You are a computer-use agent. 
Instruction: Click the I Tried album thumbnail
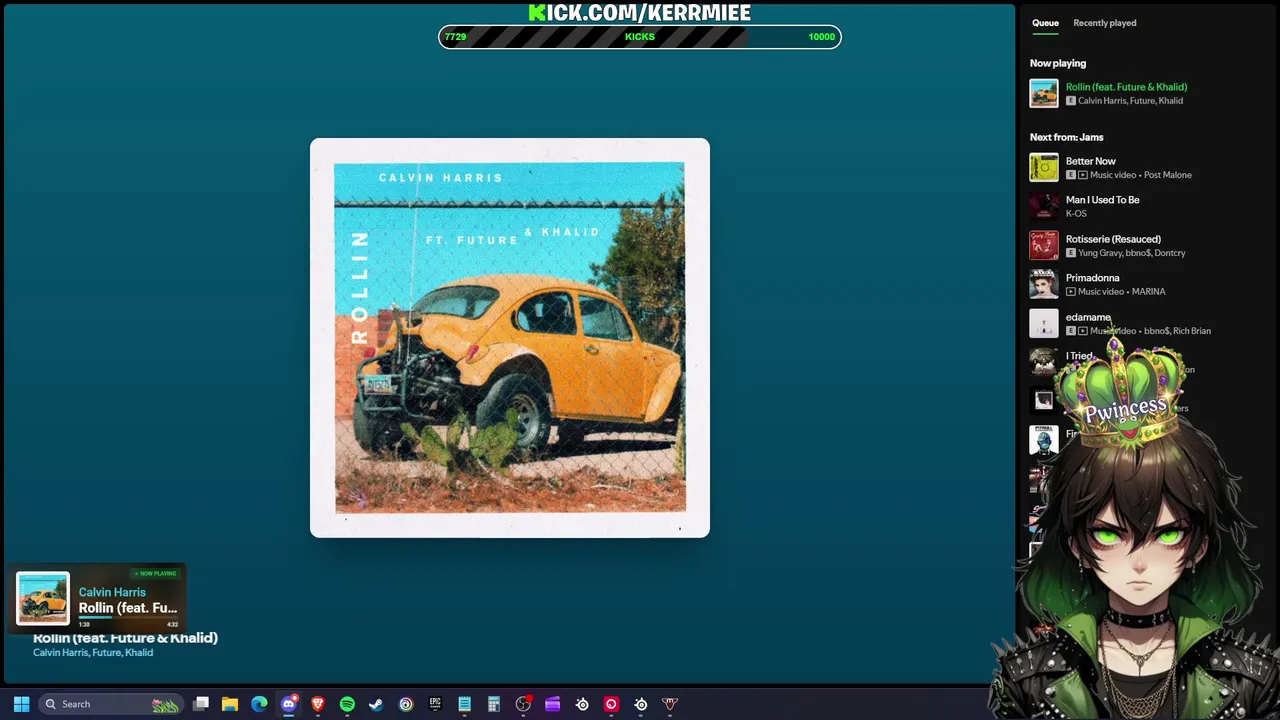[1044, 362]
